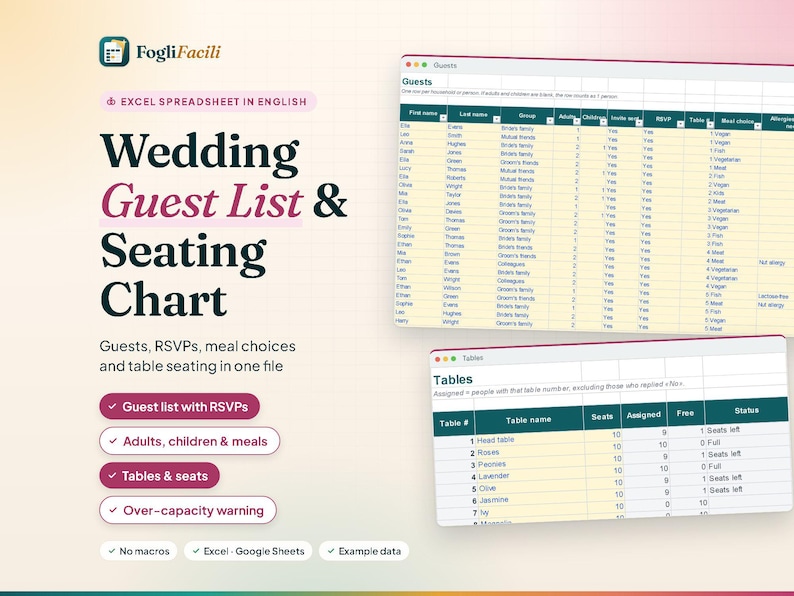Open the Children column filter arrow
This screenshot has height=596, width=794.
click(603, 122)
